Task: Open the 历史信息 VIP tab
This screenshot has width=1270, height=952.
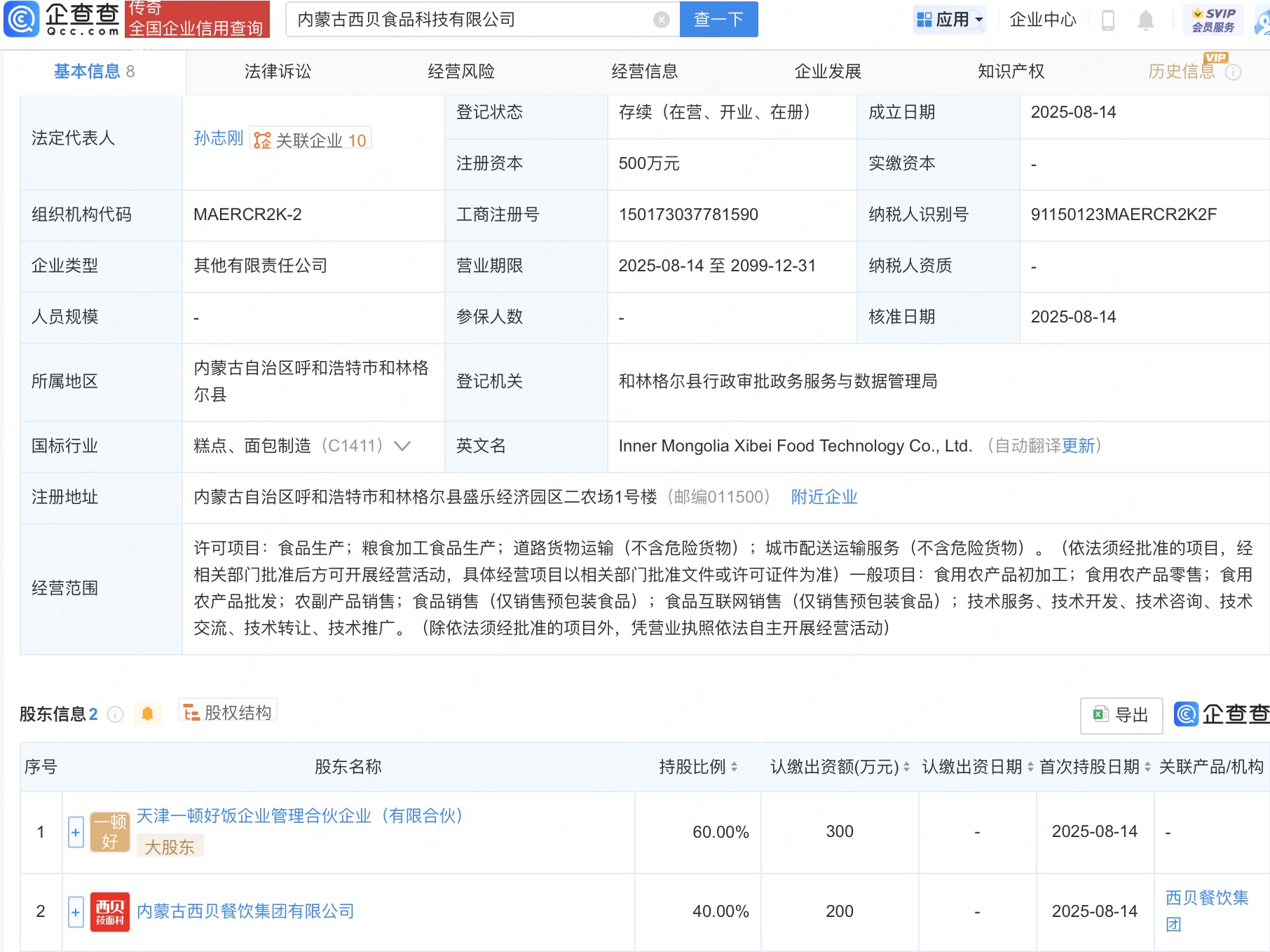Action: [1182, 72]
